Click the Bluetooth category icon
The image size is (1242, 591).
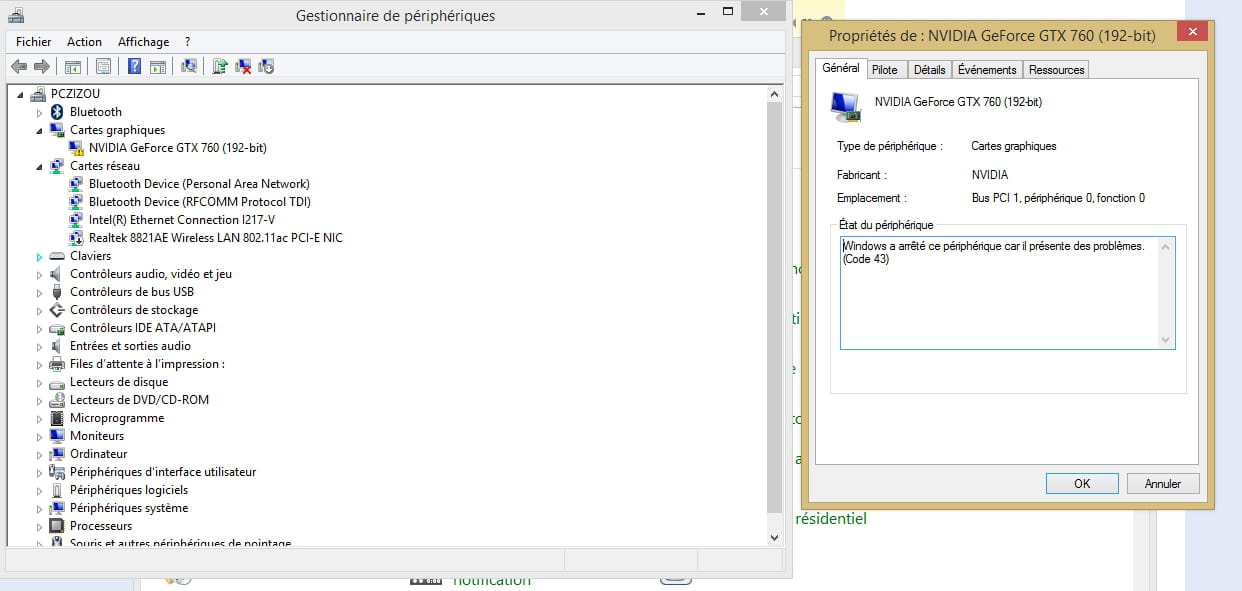57,112
